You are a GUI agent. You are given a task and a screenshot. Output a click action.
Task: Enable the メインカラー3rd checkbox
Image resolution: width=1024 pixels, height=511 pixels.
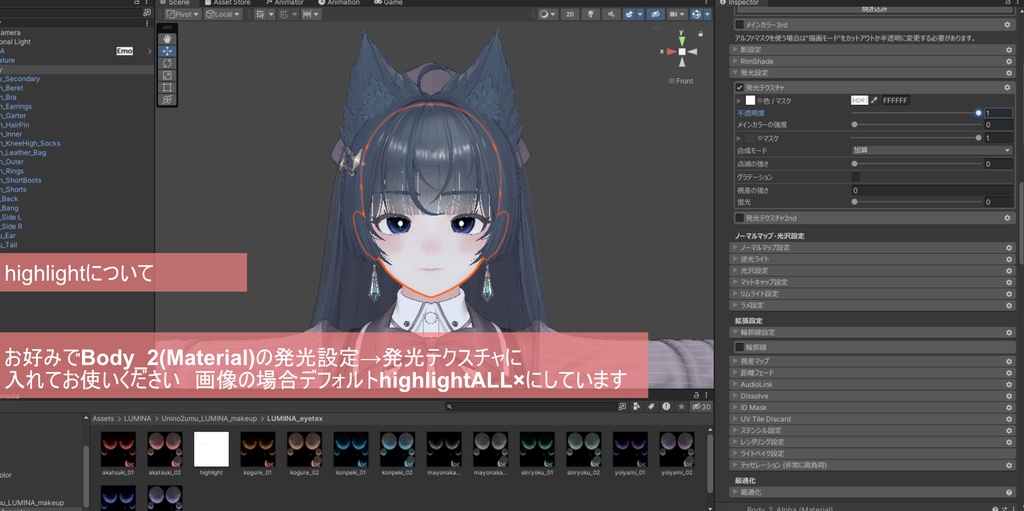point(739,24)
